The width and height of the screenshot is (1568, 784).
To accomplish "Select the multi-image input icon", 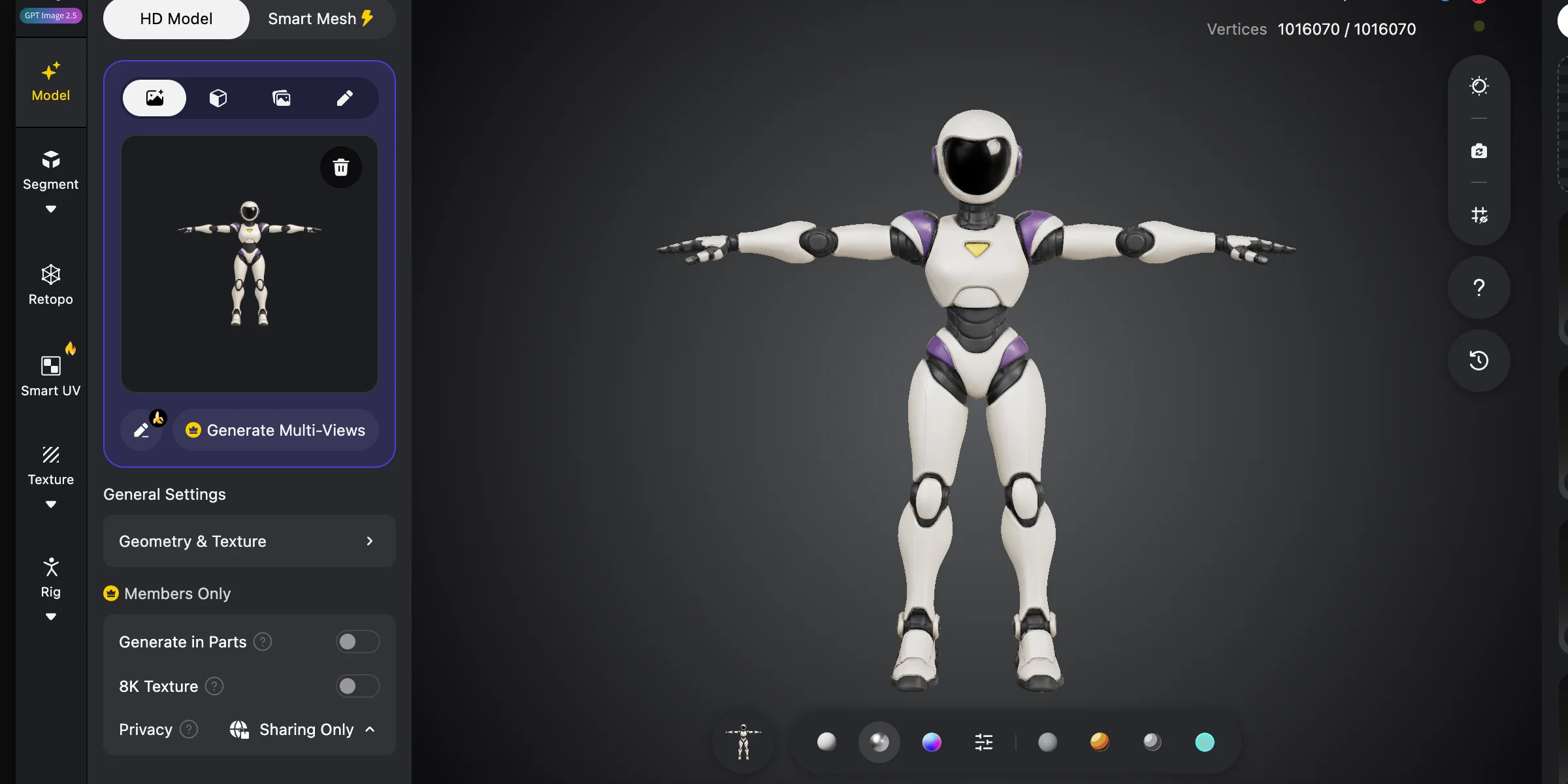I will coord(282,98).
